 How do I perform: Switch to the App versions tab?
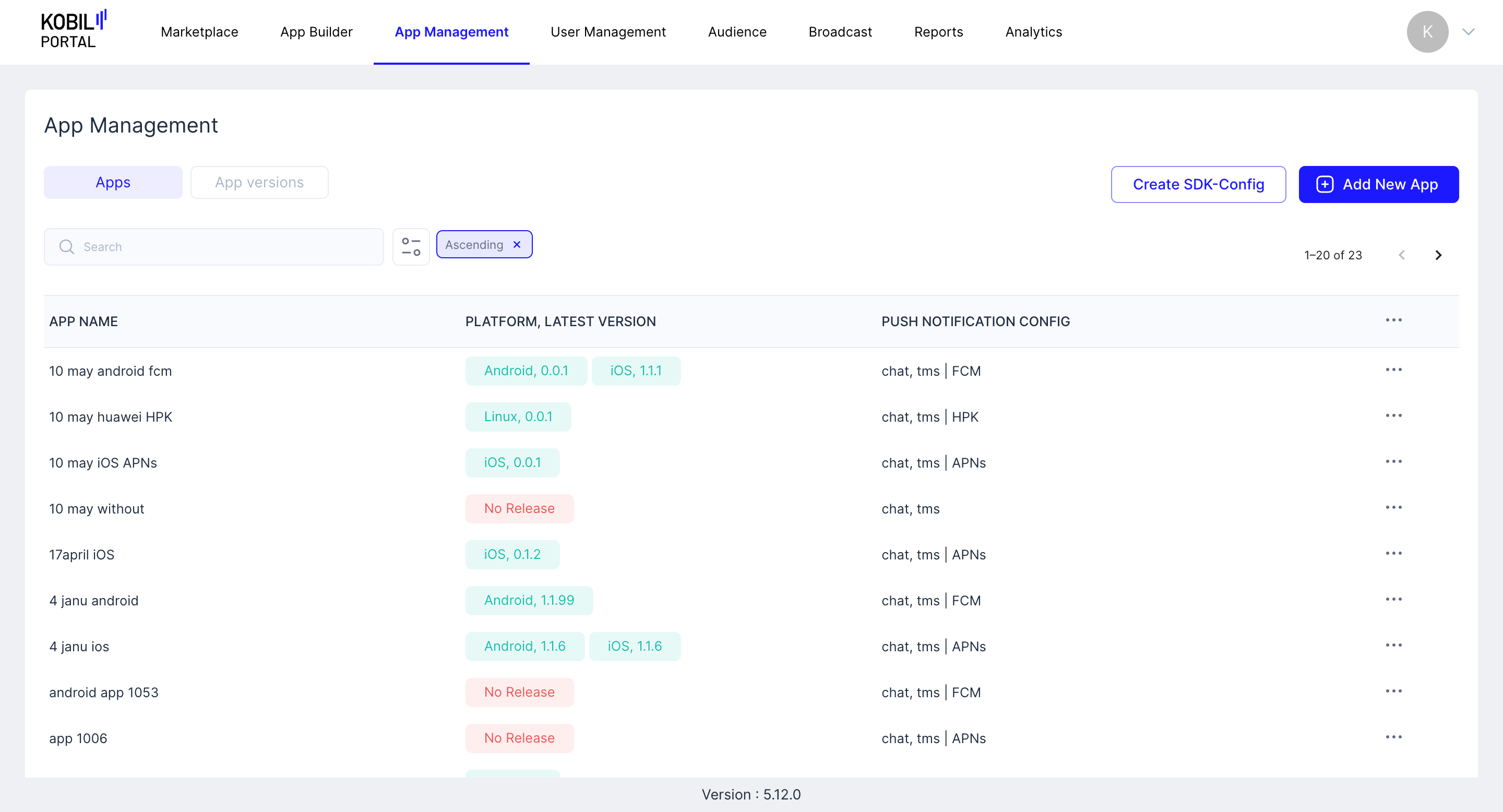259,183
